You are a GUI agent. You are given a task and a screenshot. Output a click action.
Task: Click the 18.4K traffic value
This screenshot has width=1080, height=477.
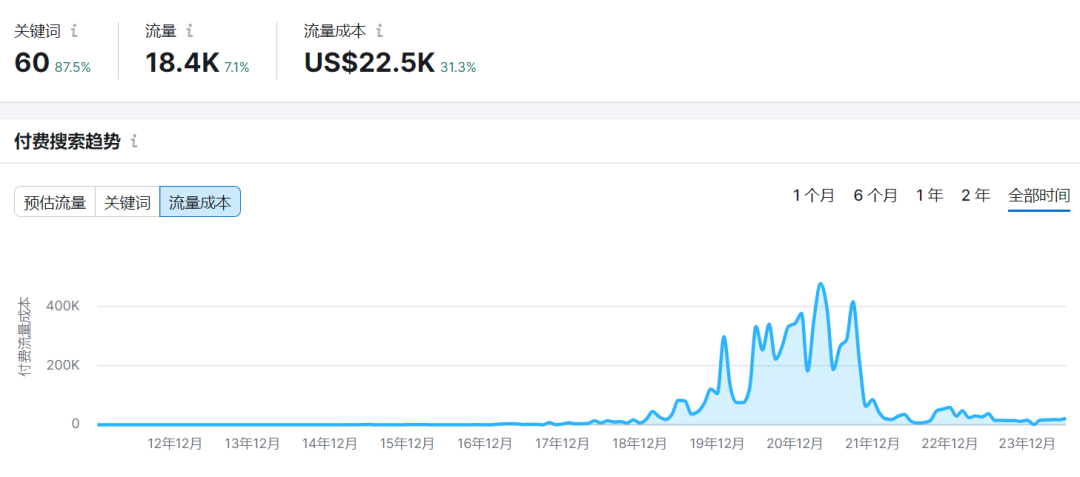pyautogui.click(x=182, y=63)
